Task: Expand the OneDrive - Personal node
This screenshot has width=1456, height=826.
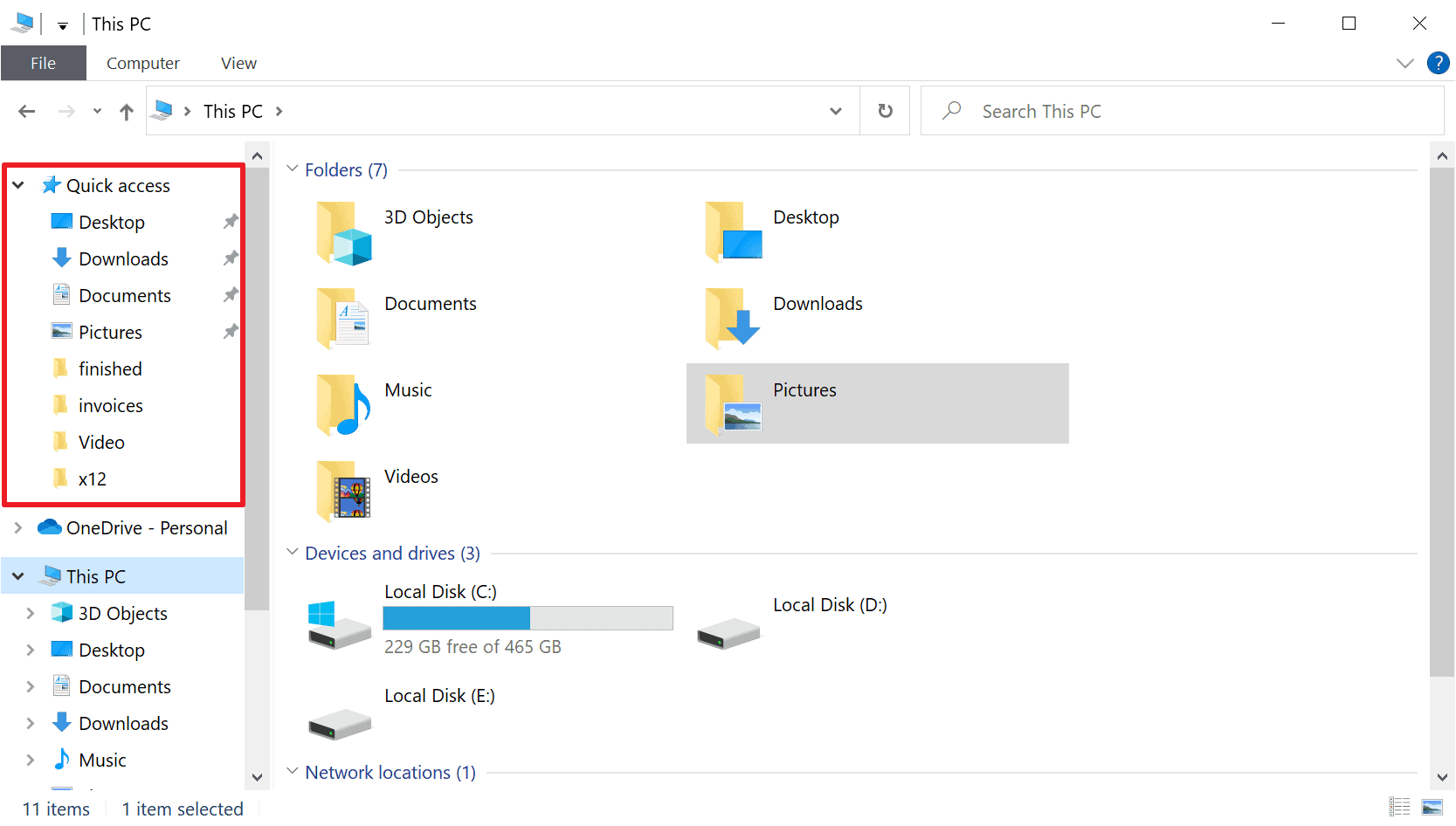Action: tap(17, 527)
